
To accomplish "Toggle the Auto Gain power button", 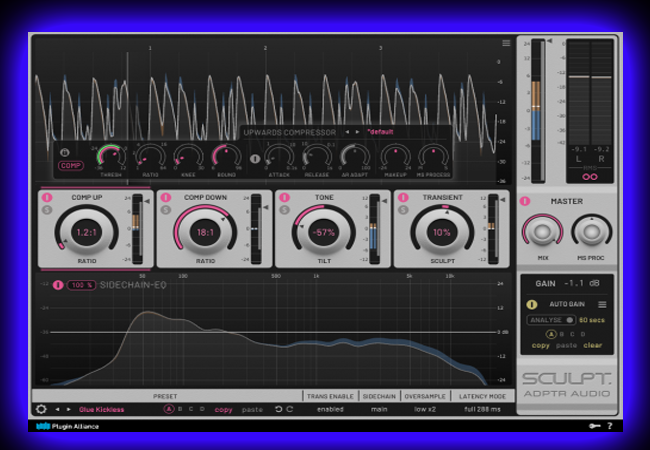I will (x=532, y=305).
